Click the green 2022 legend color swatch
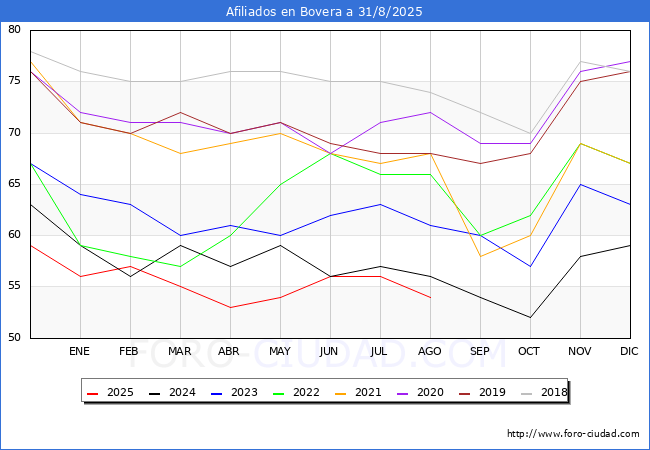The width and height of the screenshot is (650, 450). [279, 393]
